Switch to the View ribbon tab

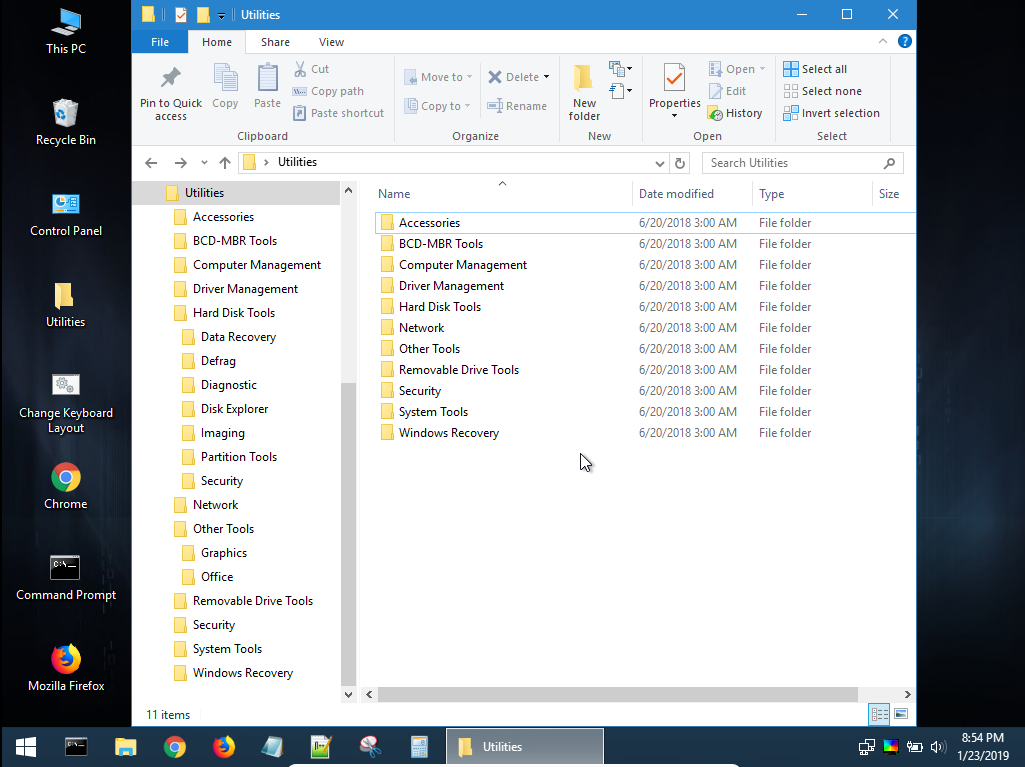[331, 42]
